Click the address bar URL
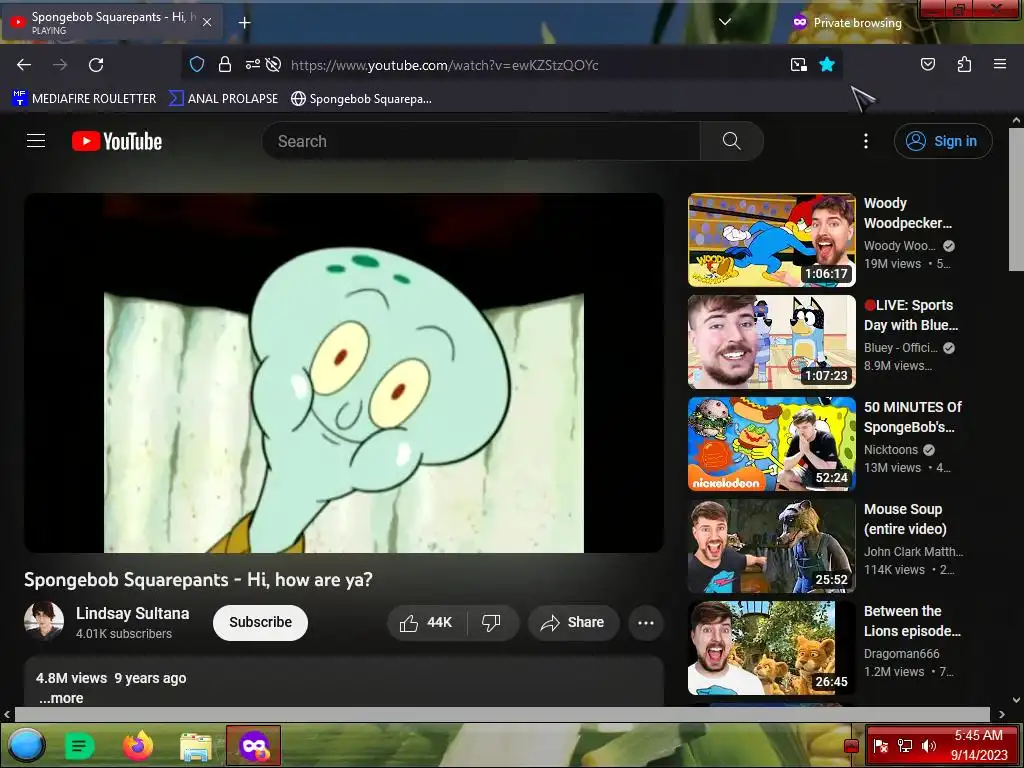The height and width of the screenshot is (768, 1024). pyautogui.click(x=444, y=65)
